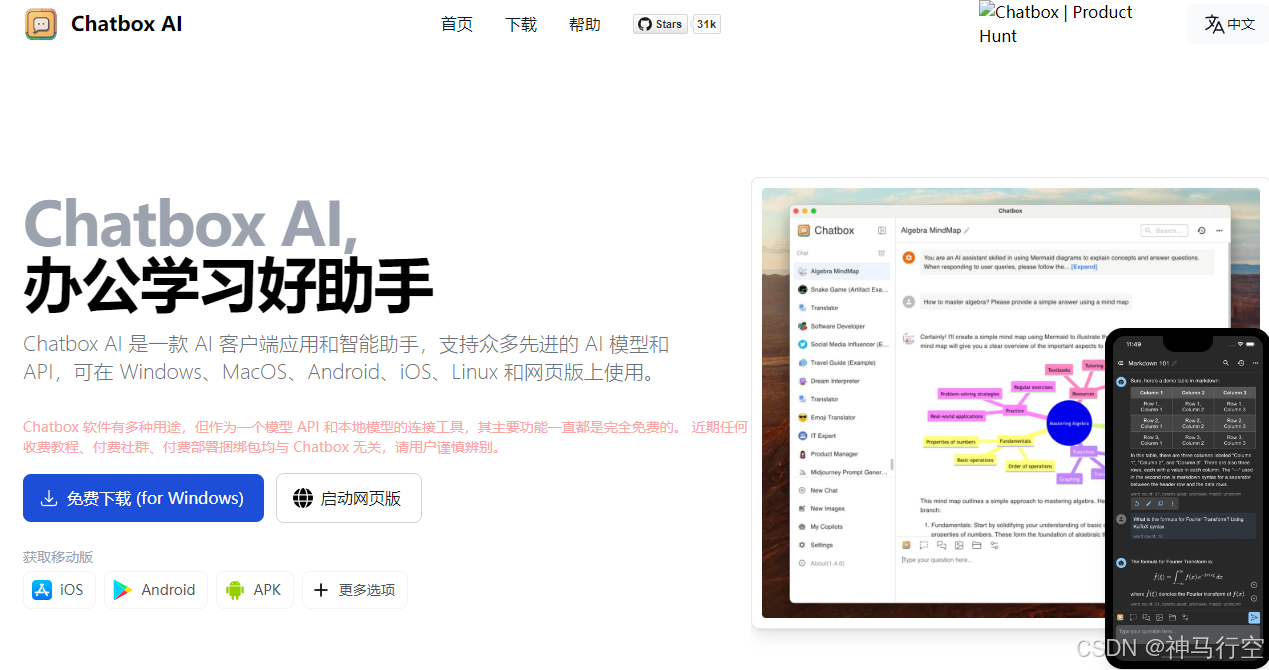
Task: Select Social Media Influencer chat in preview sidebar
Action: (842, 344)
